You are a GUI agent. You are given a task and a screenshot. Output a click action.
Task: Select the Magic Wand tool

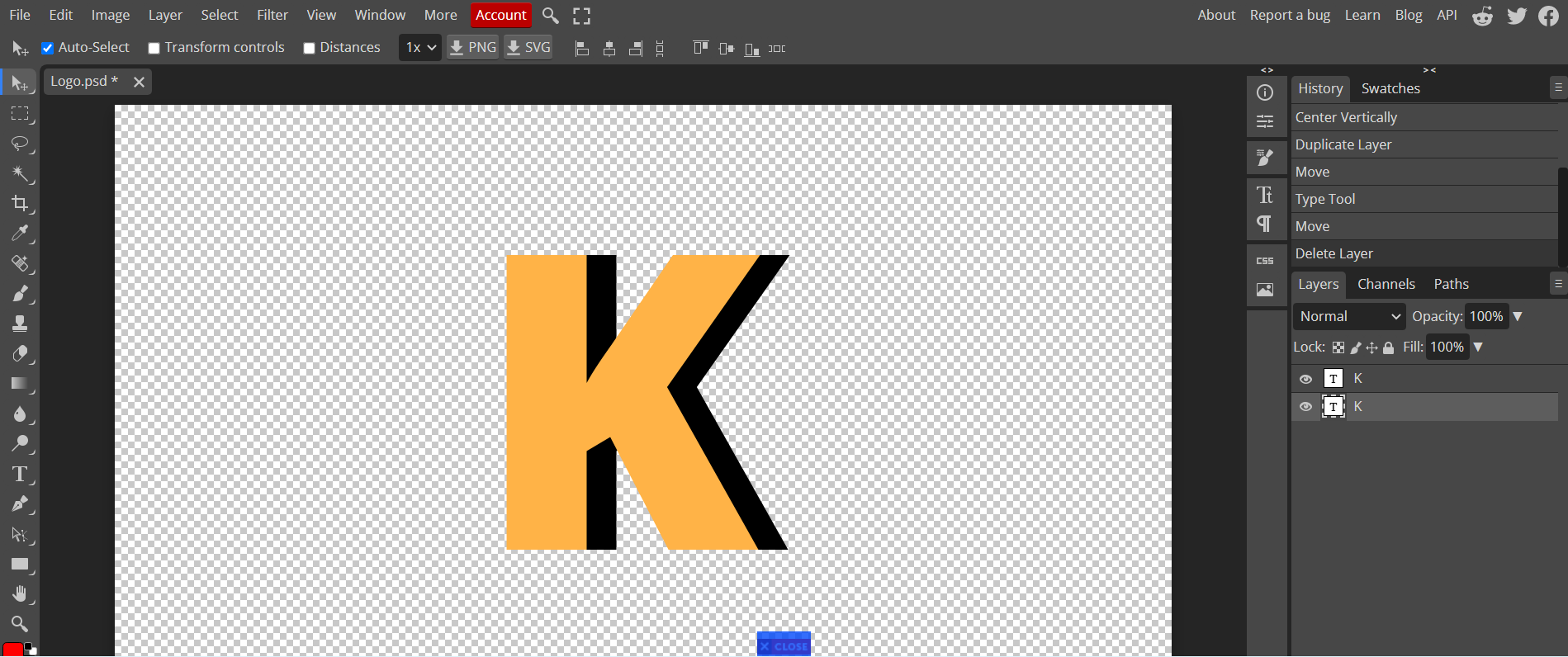(x=20, y=173)
